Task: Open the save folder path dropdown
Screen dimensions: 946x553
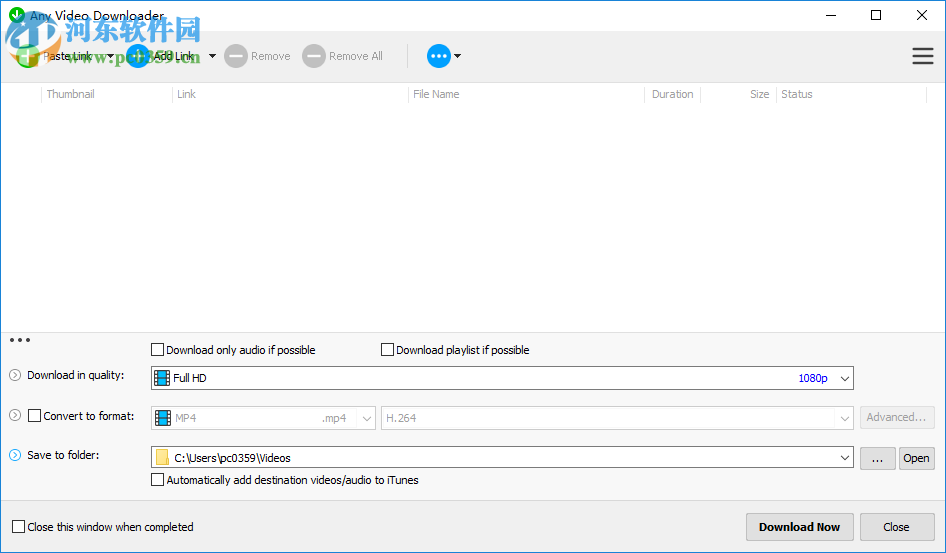Action: (x=845, y=458)
